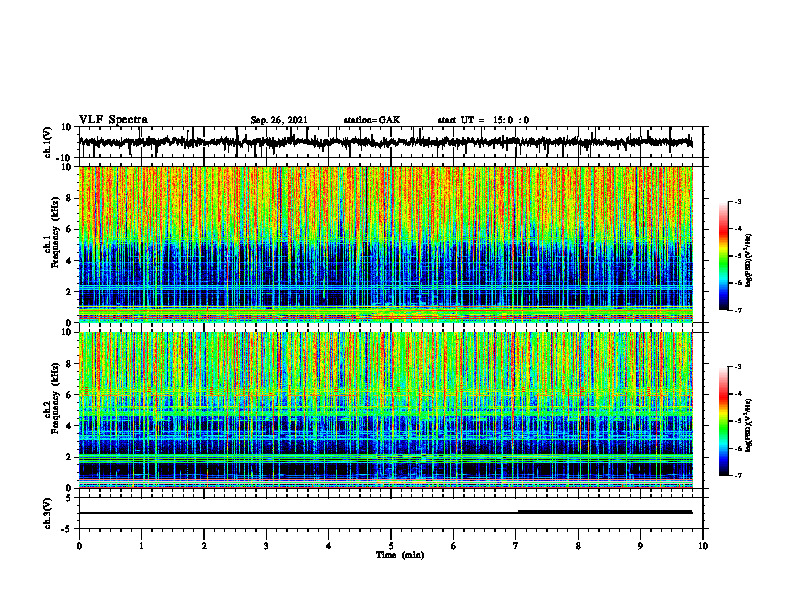
Task: Select the ch.2 "Frequency (kHz)" axis label
Action: tap(56, 398)
